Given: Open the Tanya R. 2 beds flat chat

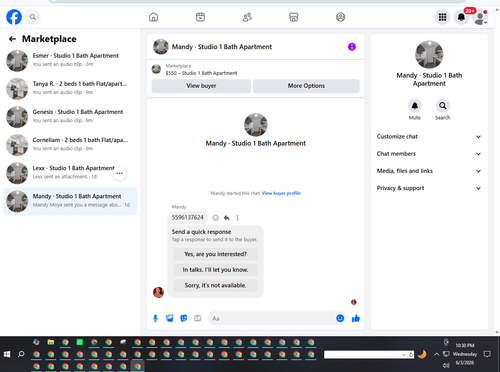Looking at the screenshot, I should [70, 89].
